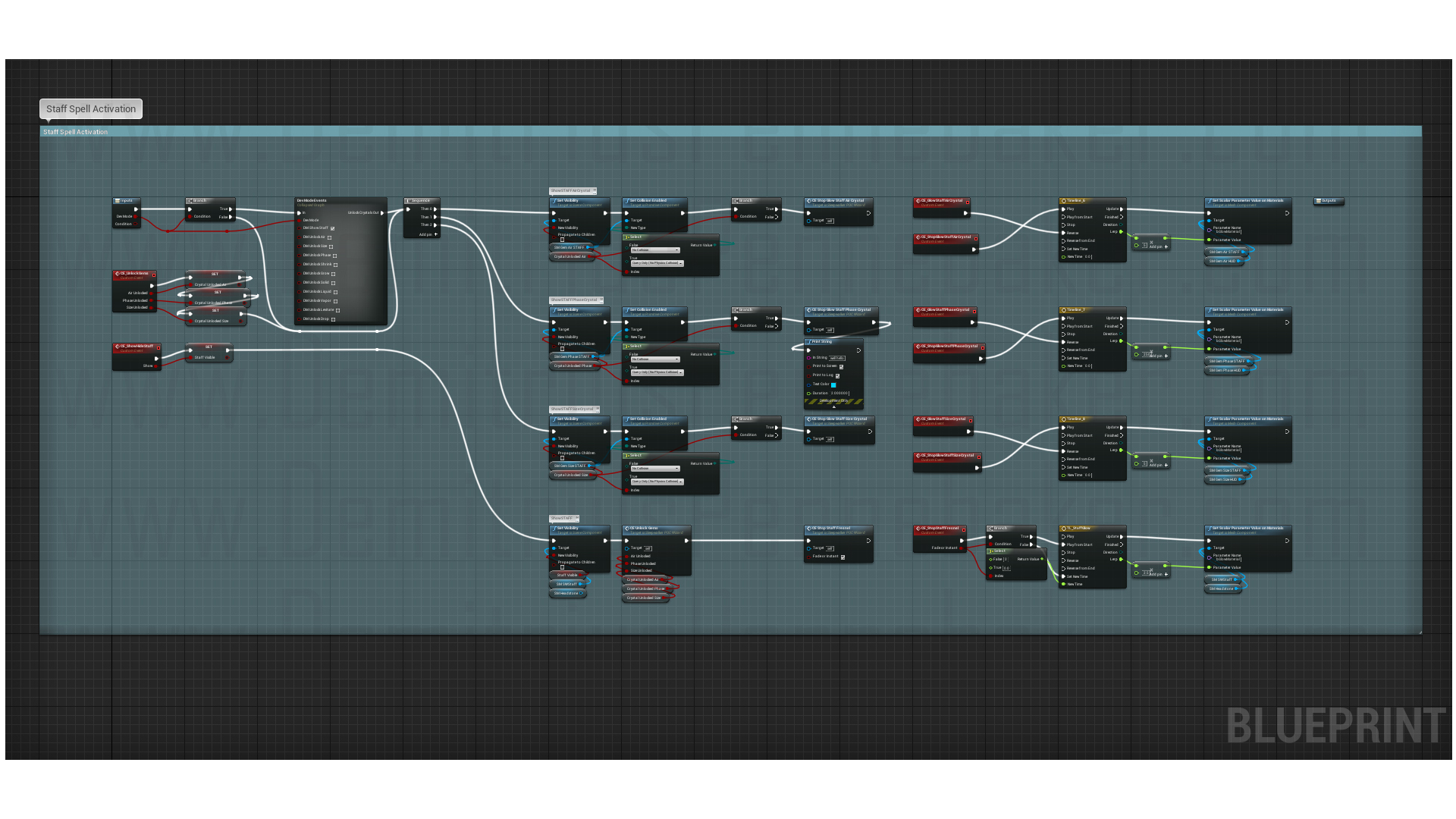Click the ShowSTAFFSizeCrystal comment bubble
This screenshot has height=819, width=1456.
click(x=574, y=409)
